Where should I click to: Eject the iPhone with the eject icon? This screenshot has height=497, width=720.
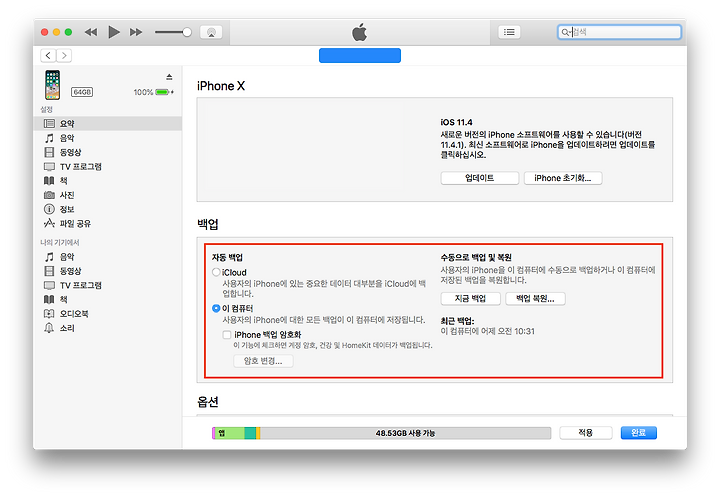(169, 77)
